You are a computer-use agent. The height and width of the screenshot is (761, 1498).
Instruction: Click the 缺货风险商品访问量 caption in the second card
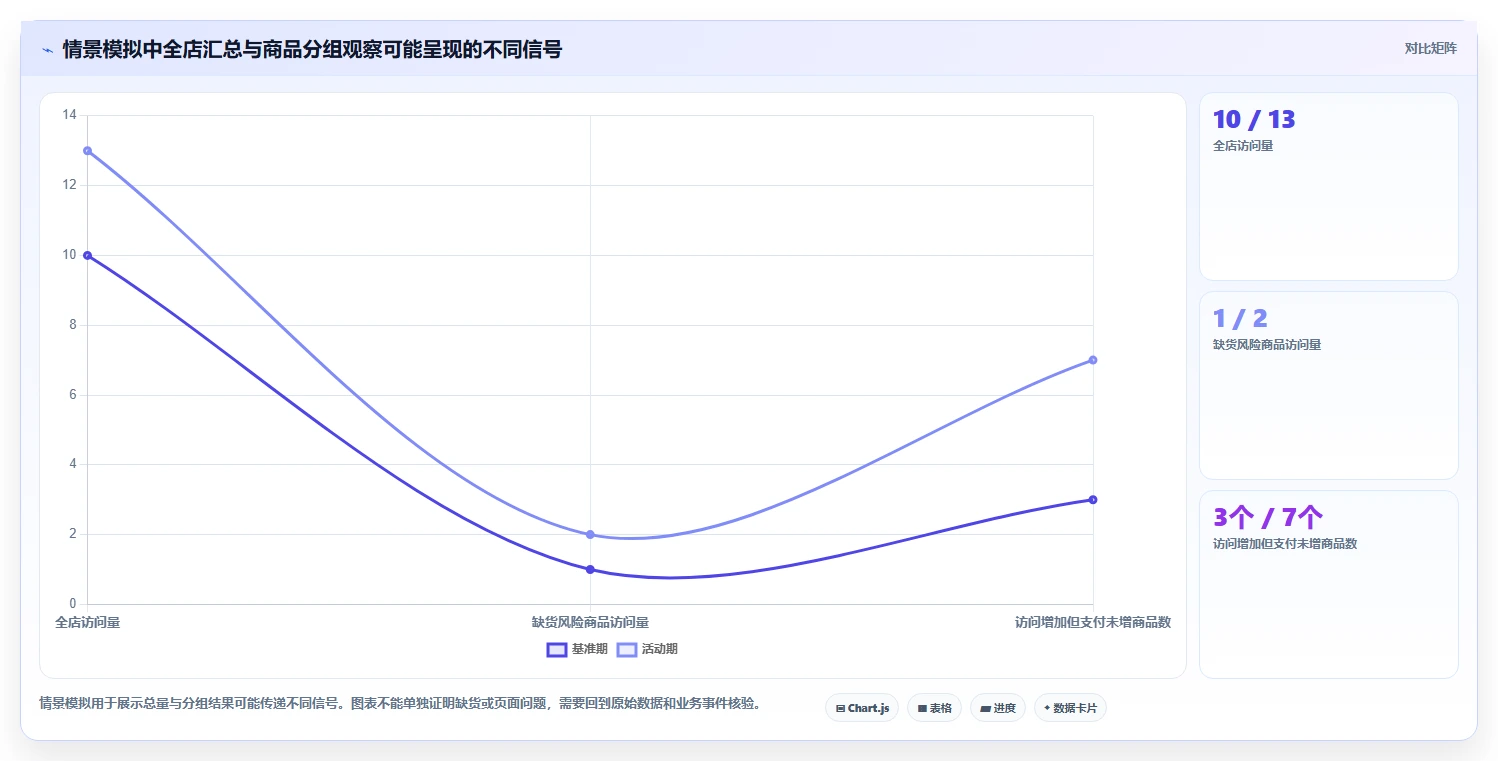pyautogui.click(x=1267, y=345)
